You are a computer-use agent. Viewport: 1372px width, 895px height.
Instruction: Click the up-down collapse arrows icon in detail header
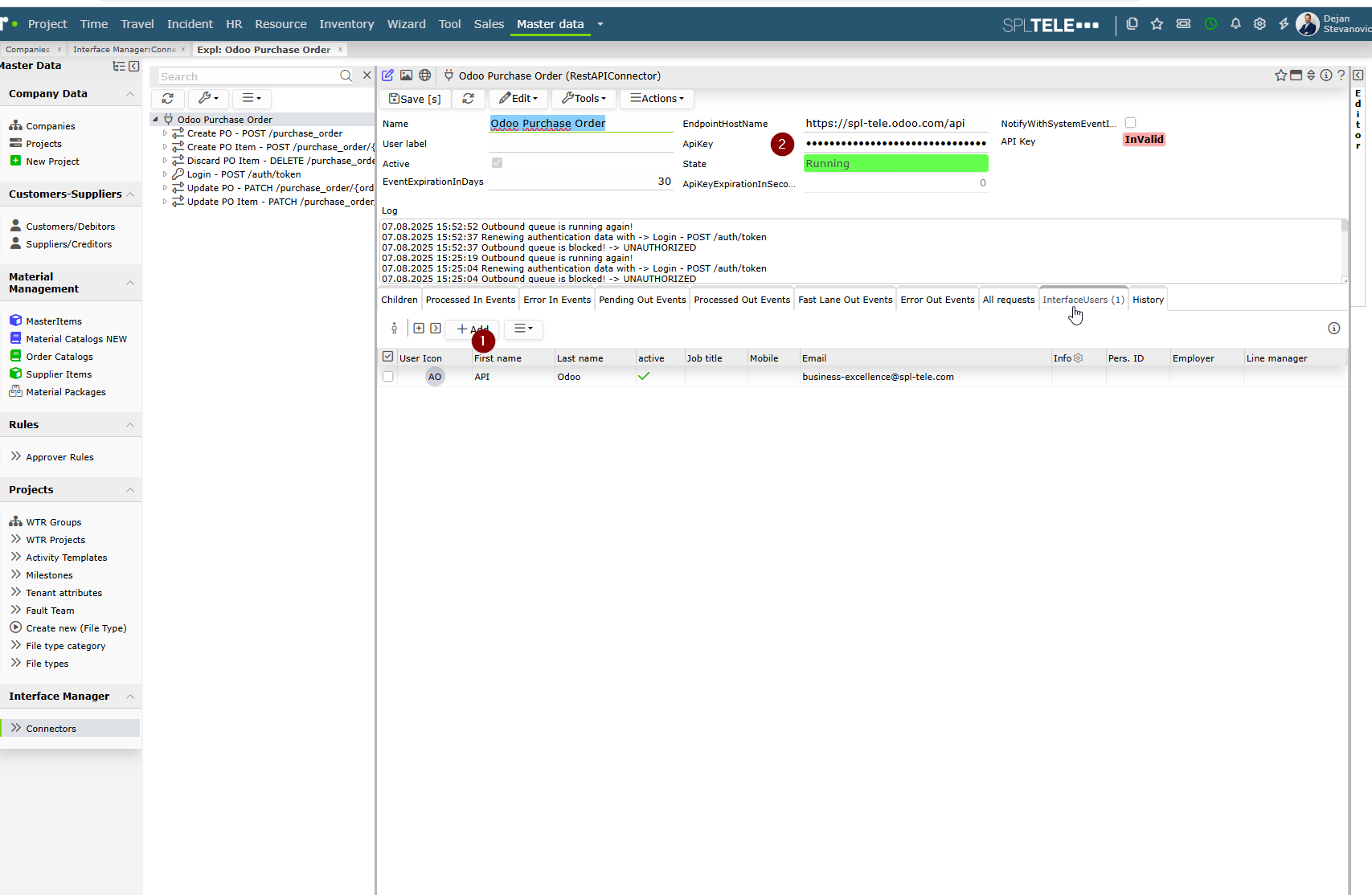coord(1311,76)
